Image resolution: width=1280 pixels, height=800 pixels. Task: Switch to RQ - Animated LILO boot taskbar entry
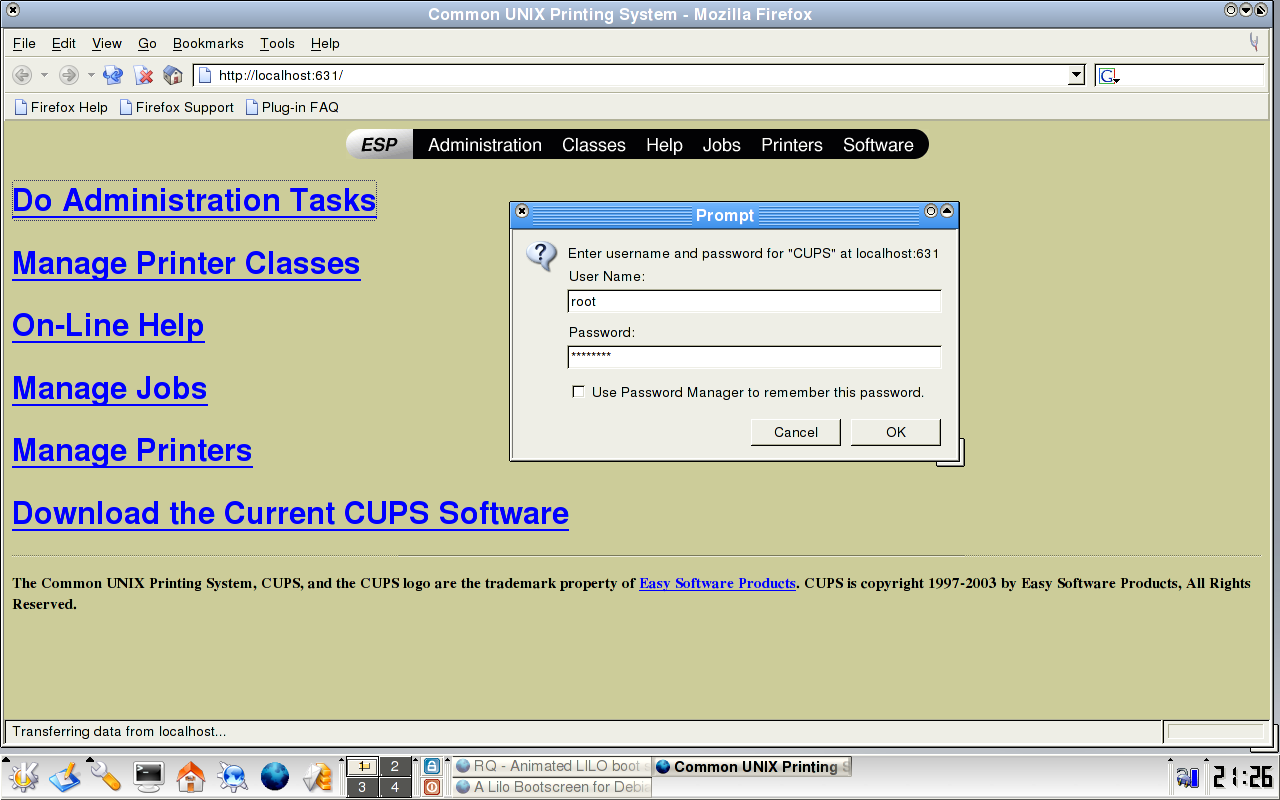[x=552, y=766]
